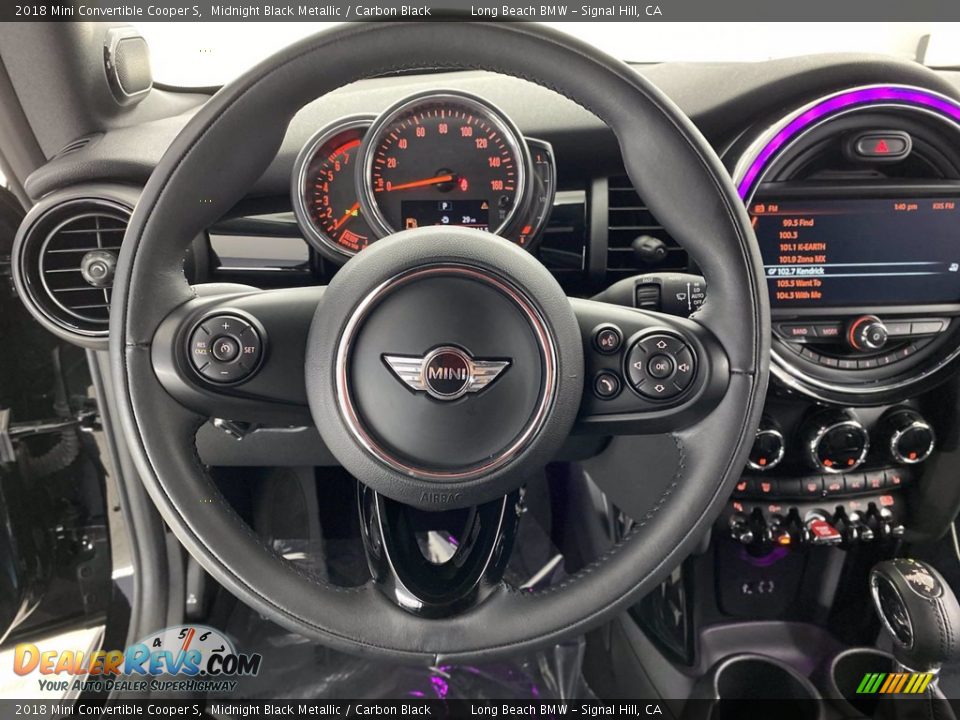Select the 99.5 Find radio station
The width and height of the screenshot is (960, 720).
798,223
